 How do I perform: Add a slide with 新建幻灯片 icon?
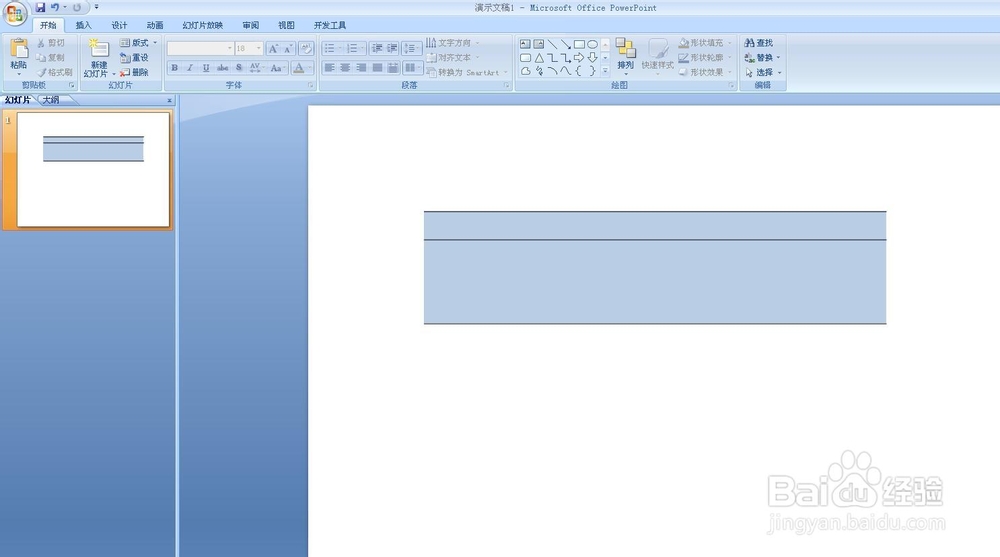click(98, 49)
